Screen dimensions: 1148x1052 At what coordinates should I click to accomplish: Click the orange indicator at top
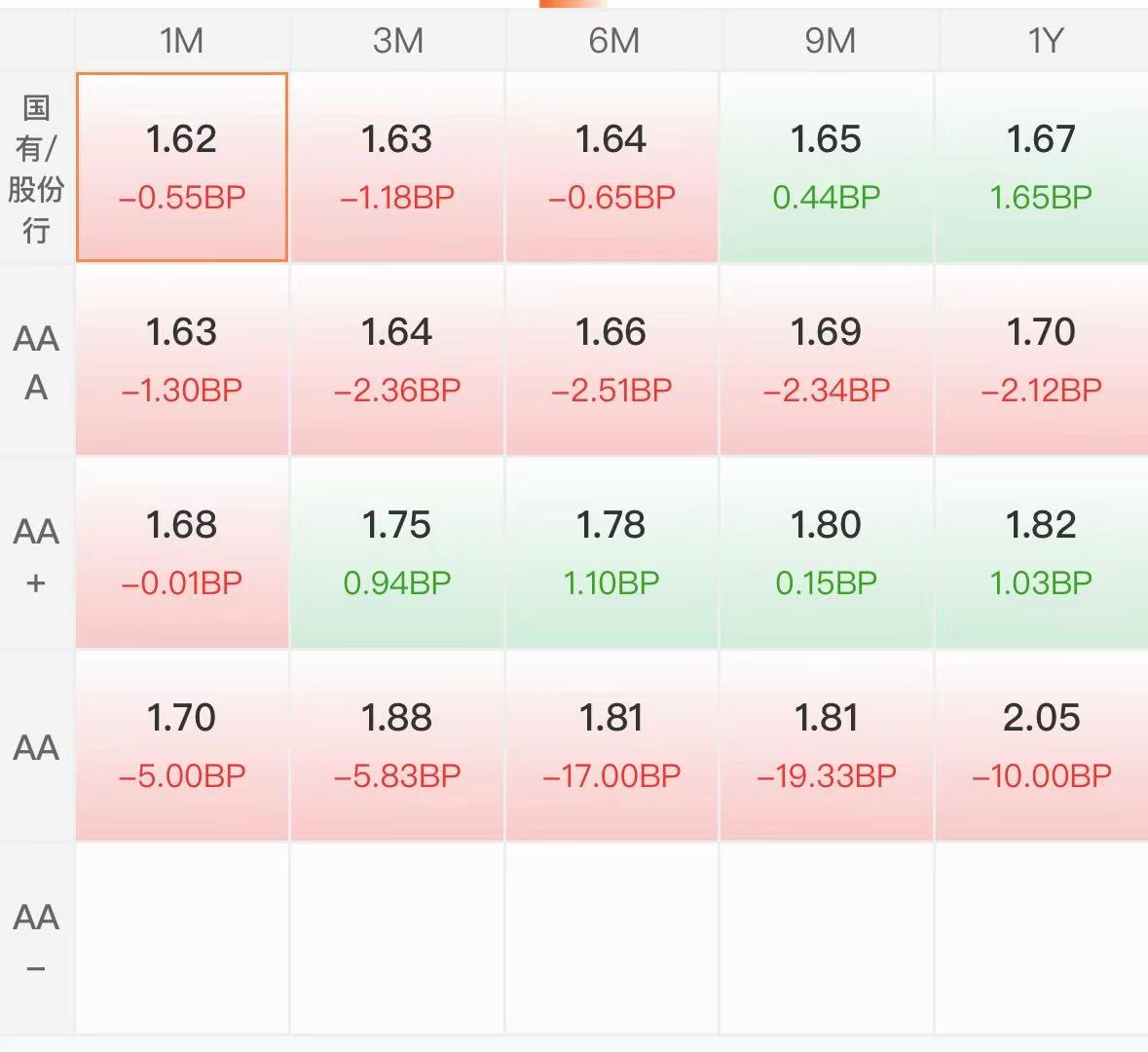pos(574,4)
